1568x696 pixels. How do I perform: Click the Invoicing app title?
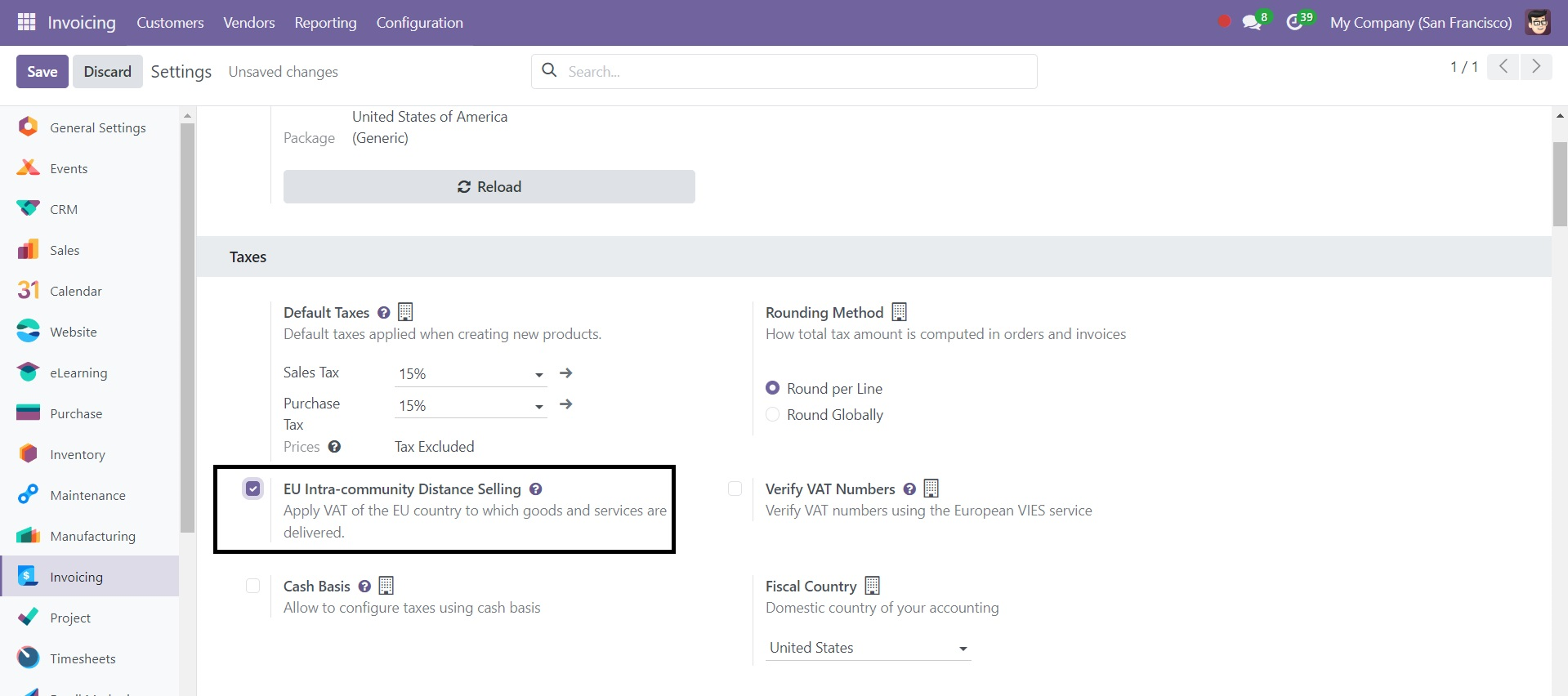(82, 23)
